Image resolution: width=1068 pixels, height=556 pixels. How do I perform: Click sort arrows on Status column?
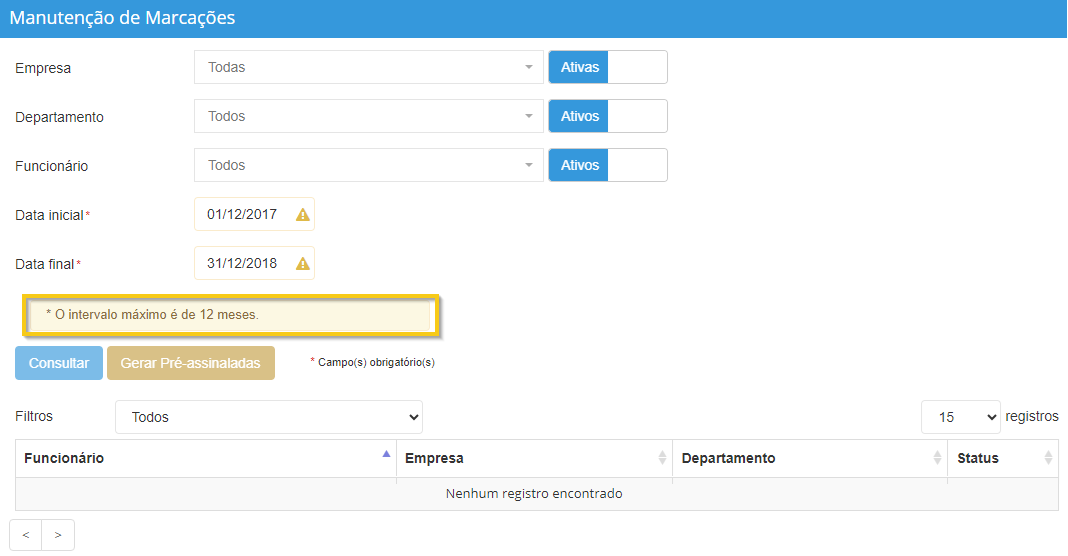(1048, 458)
